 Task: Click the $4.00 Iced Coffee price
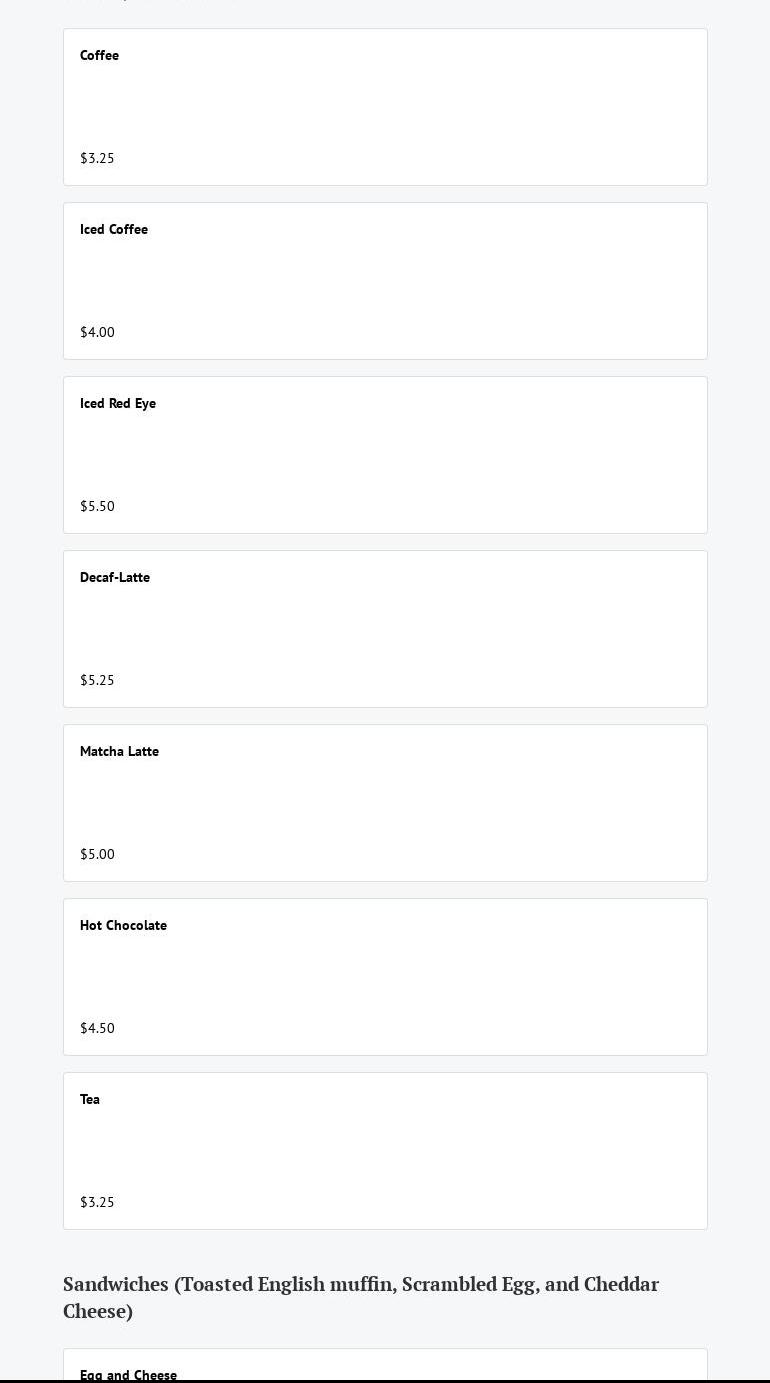click(97, 333)
